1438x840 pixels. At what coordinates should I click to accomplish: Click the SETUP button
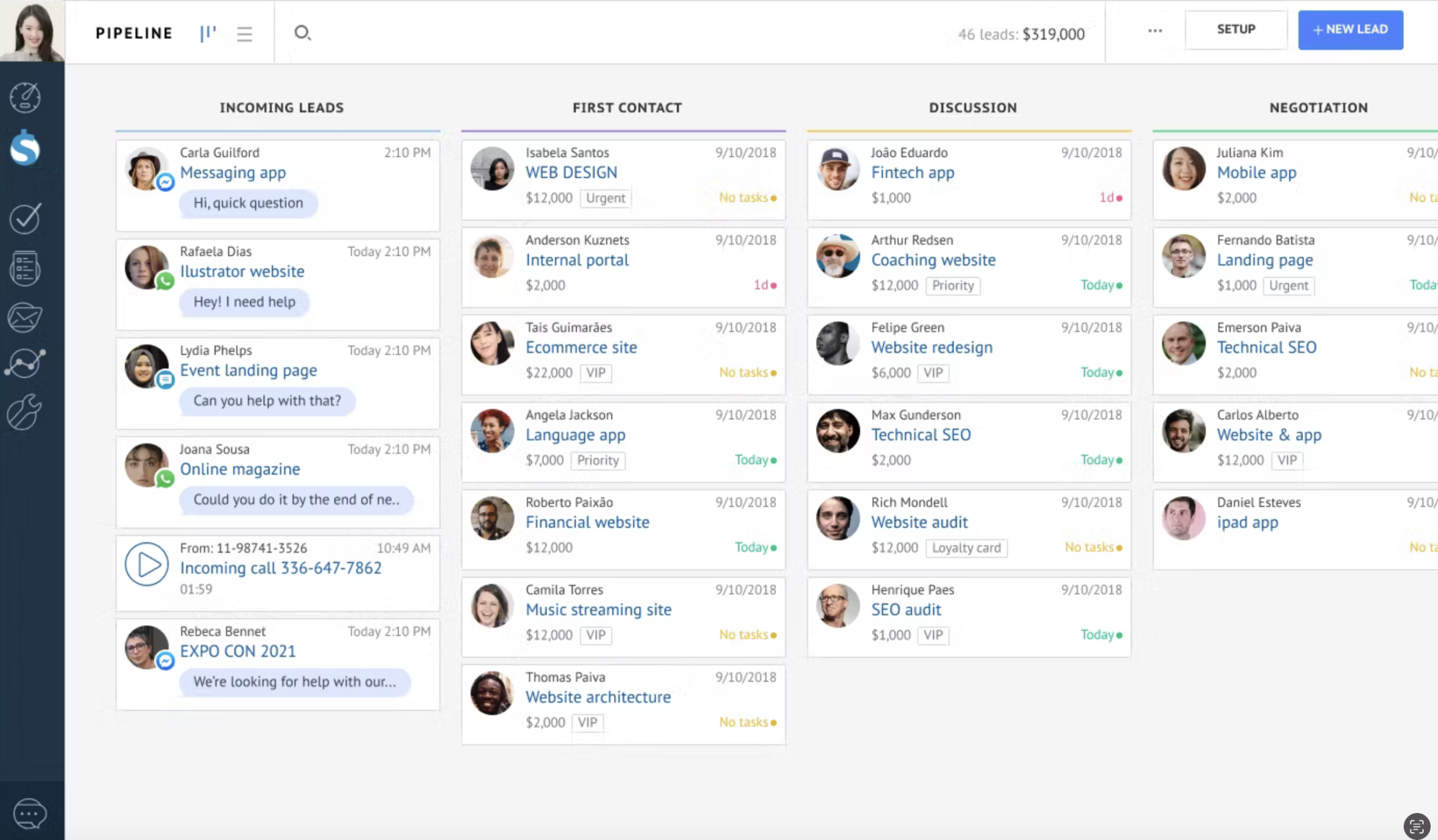(1236, 29)
